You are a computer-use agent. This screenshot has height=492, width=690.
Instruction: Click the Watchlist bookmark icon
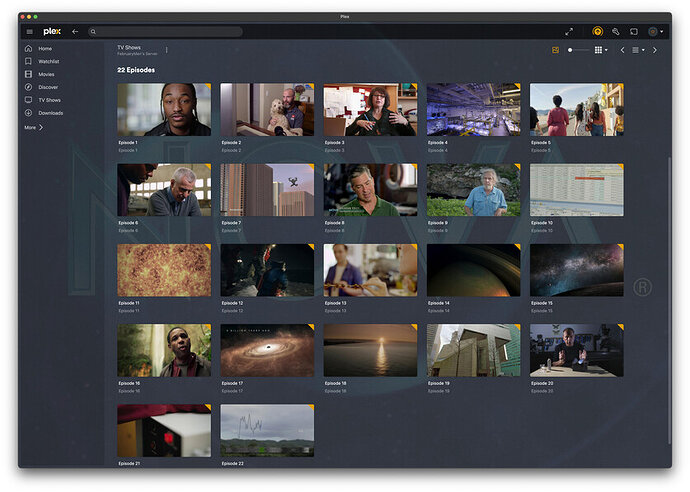tap(29, 61)
